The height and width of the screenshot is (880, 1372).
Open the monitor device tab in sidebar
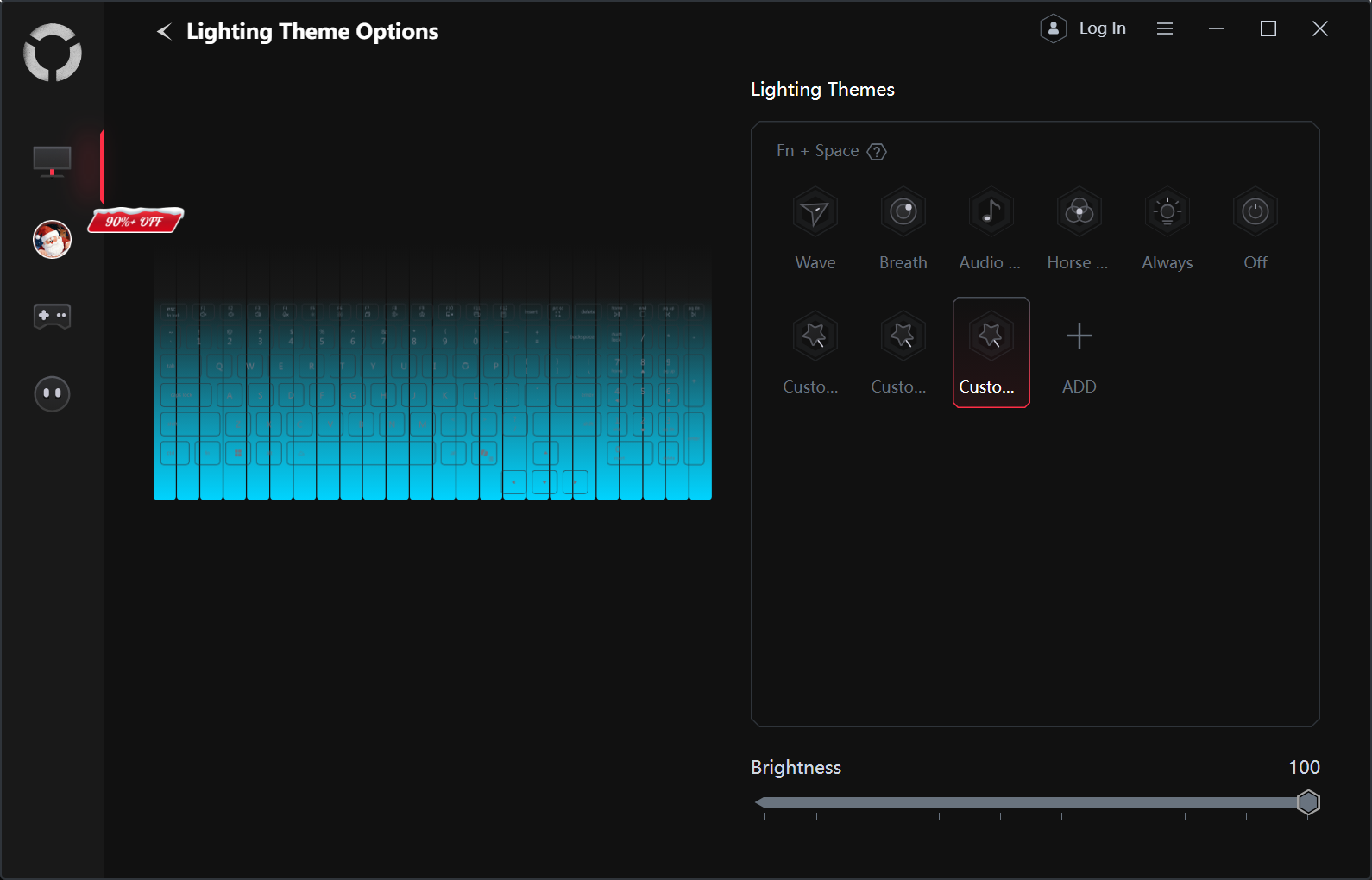[x=52, y=160]
